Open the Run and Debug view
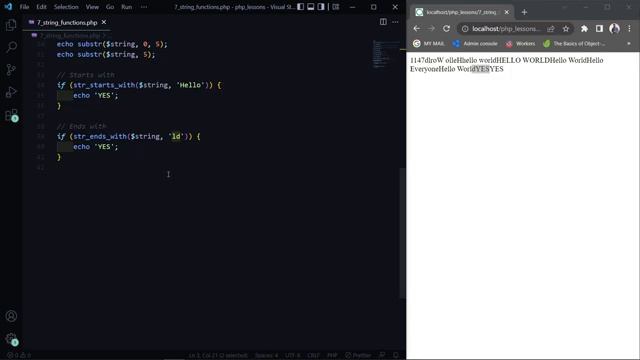Screen dimensions: 640x360 pos(11,92)
